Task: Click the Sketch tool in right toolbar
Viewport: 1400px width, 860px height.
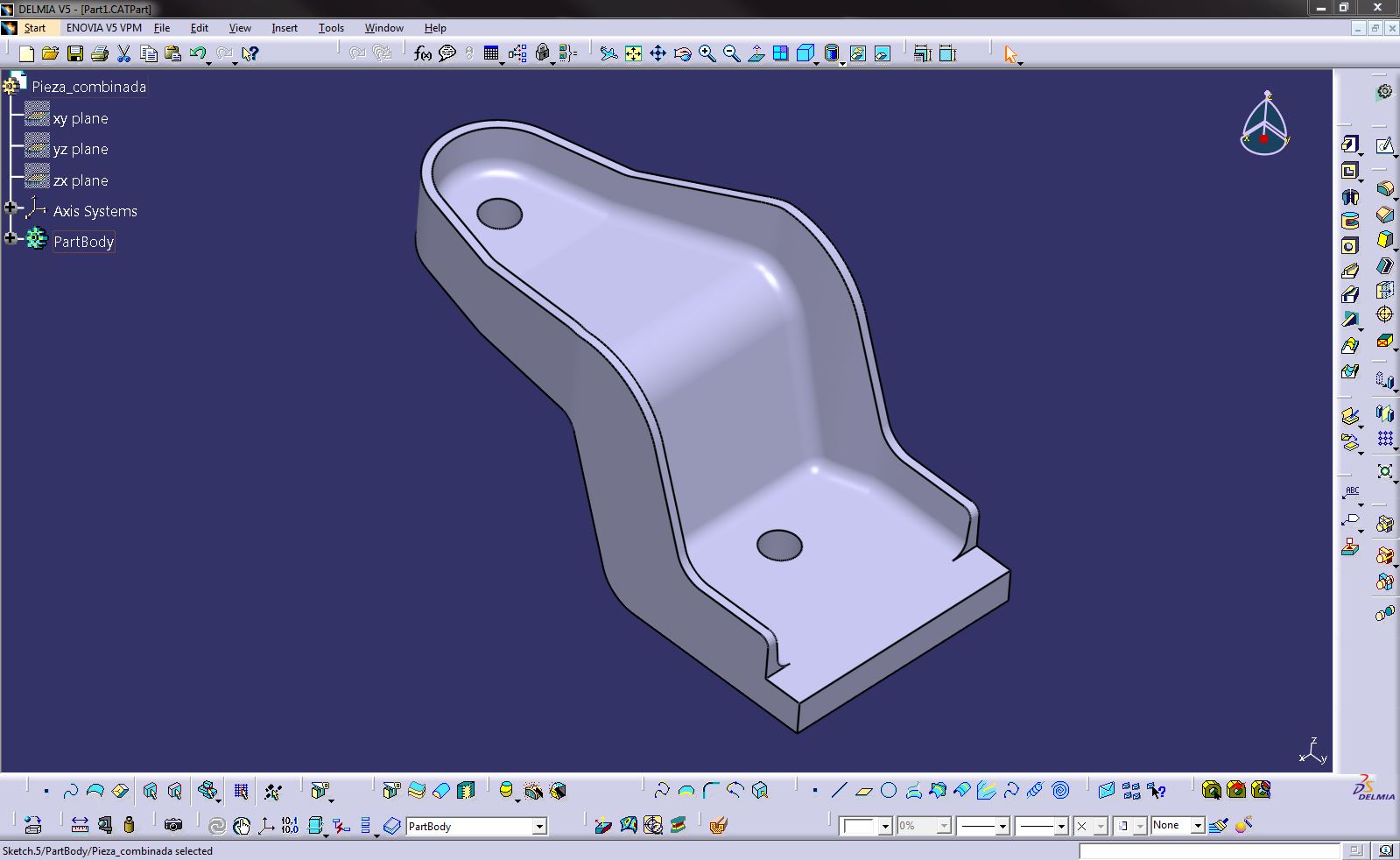Action: click(x=1384, y=145)
